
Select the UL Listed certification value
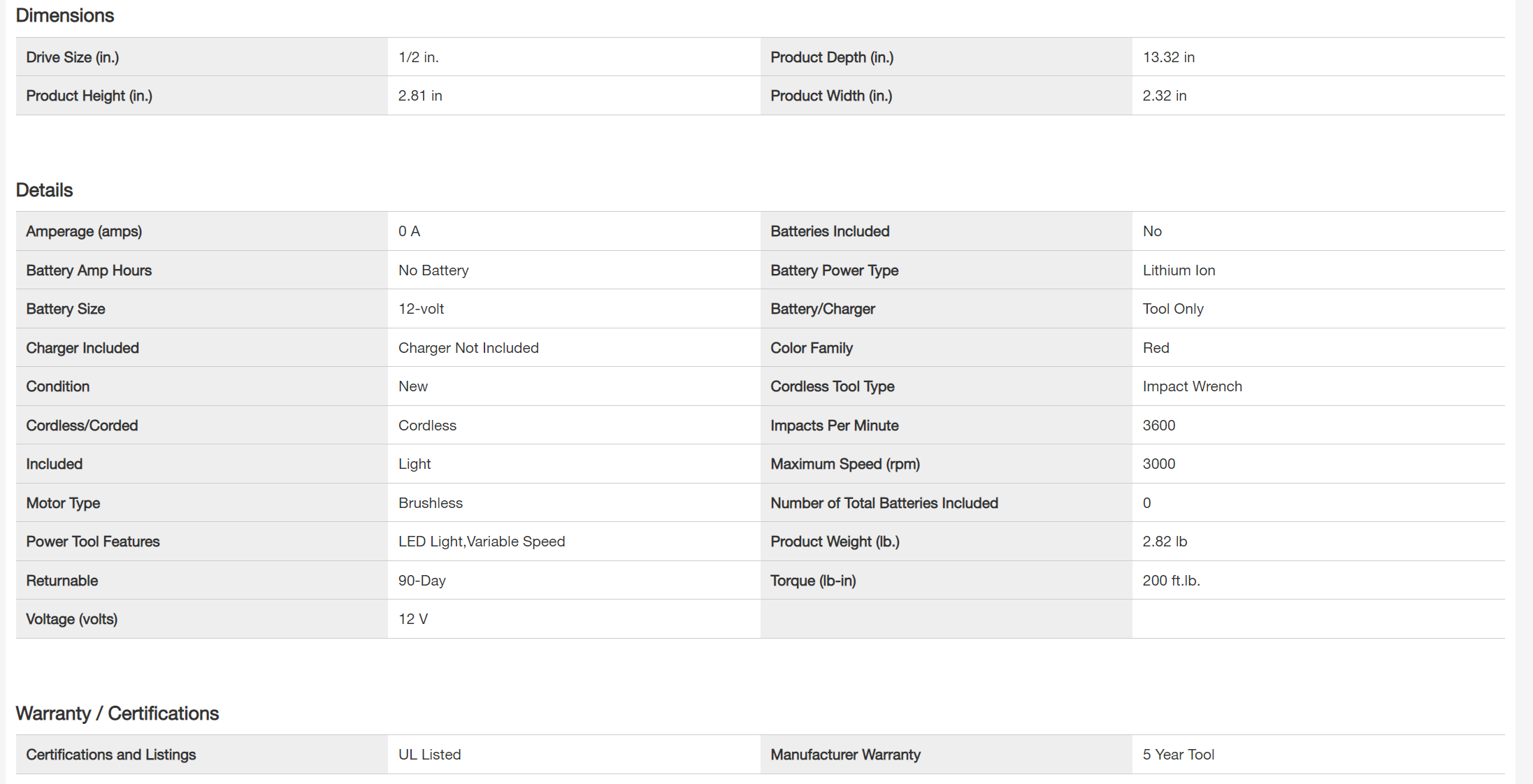coord(430,755)
